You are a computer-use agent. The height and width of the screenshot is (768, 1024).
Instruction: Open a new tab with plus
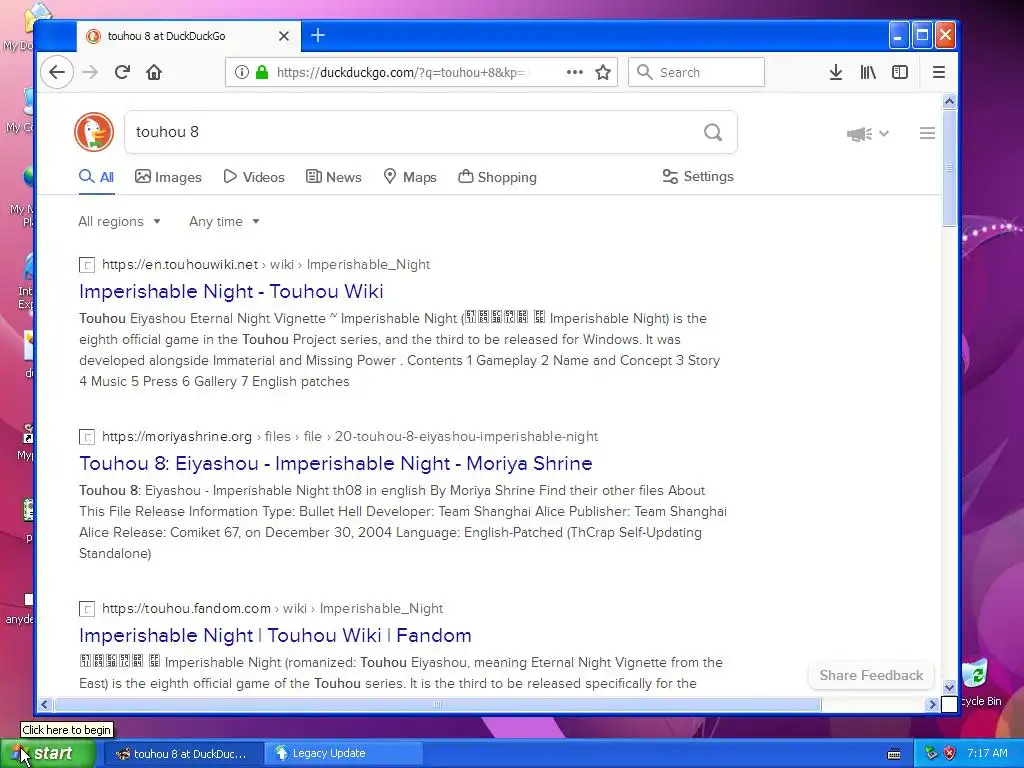318,35
